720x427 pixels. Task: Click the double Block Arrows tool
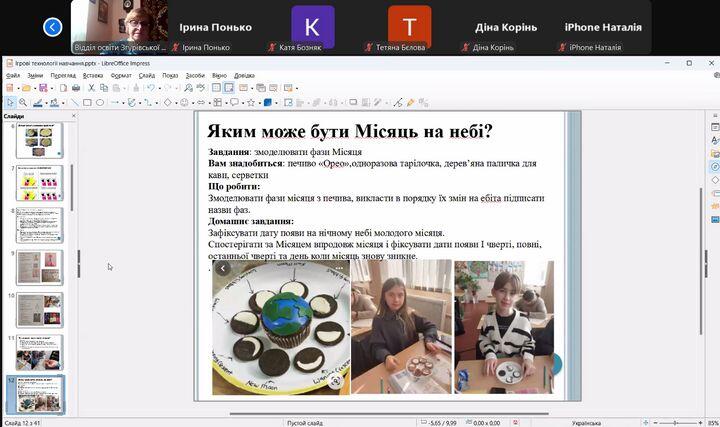coord(201,102)
